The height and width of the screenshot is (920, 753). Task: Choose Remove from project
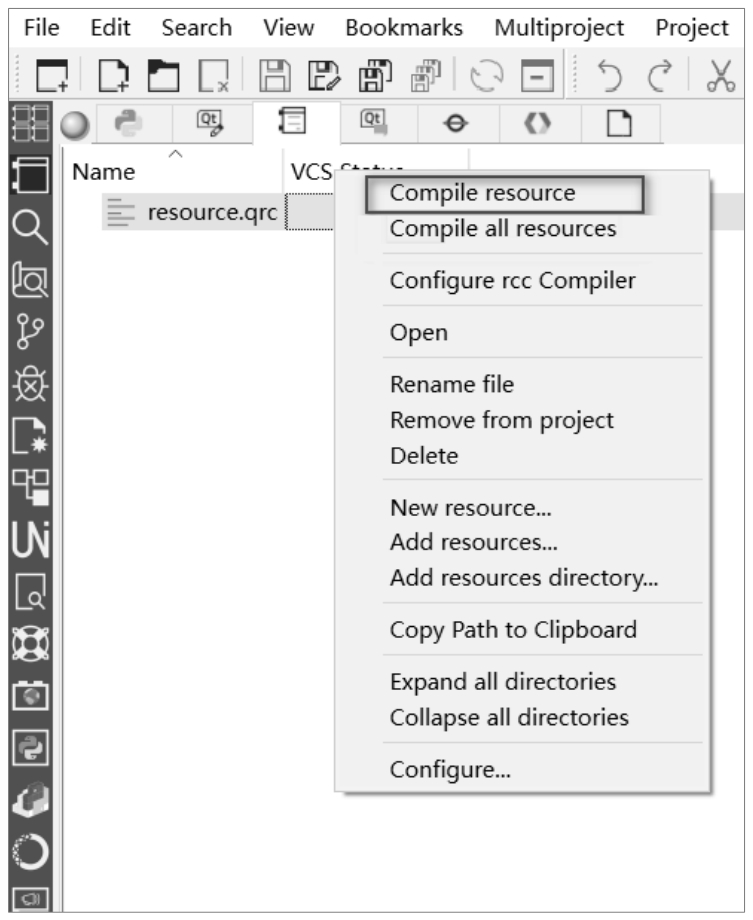502,421
